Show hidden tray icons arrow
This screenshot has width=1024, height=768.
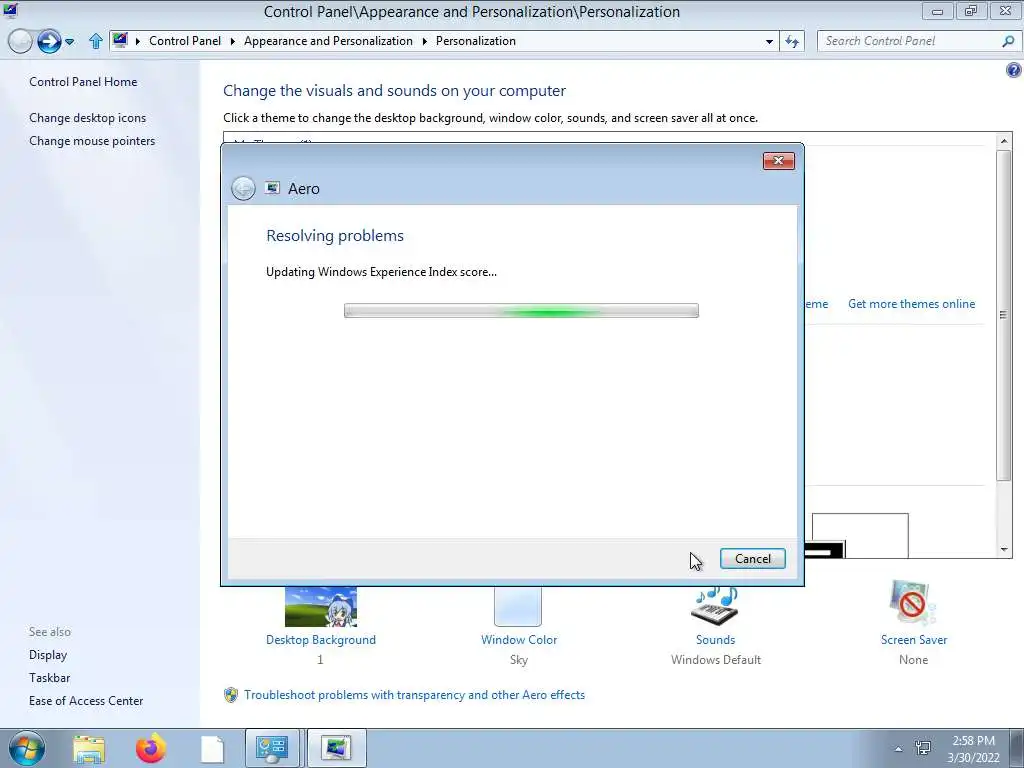click(x=898, y=749)
